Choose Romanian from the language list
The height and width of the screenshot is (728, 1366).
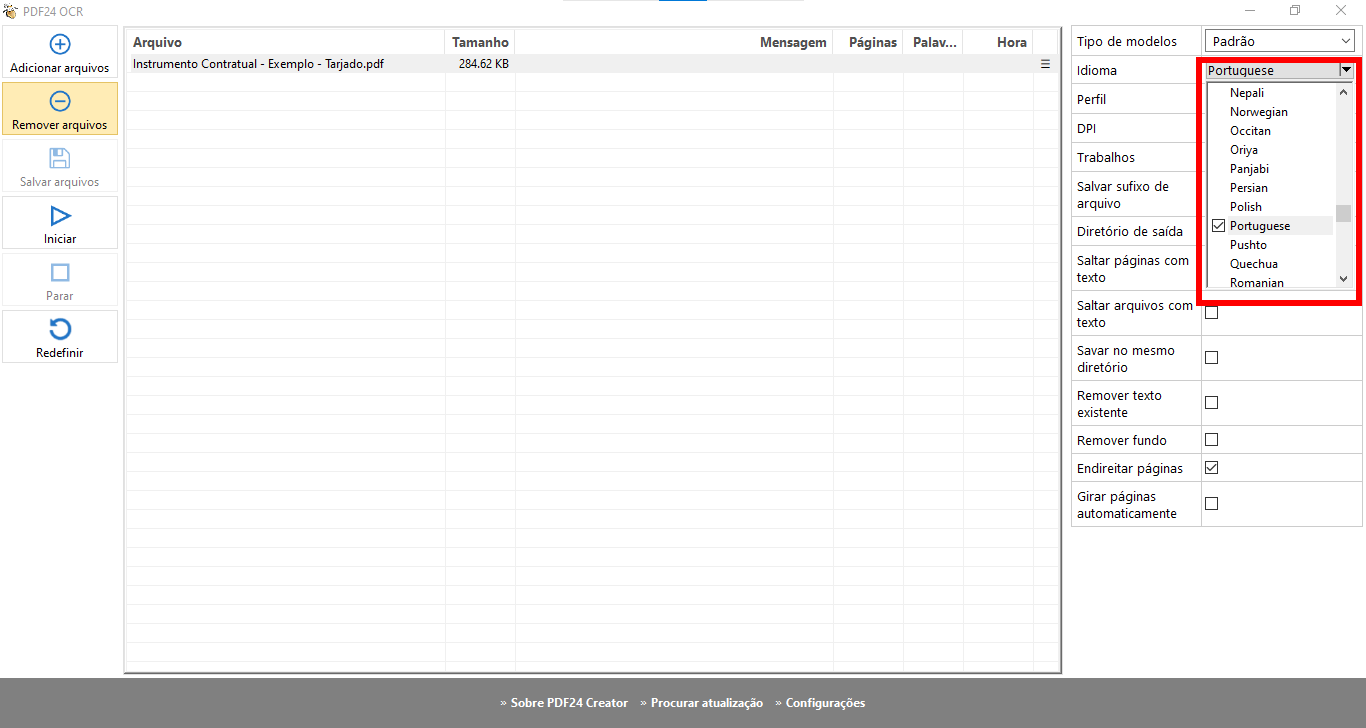(x=1256, y=283)
